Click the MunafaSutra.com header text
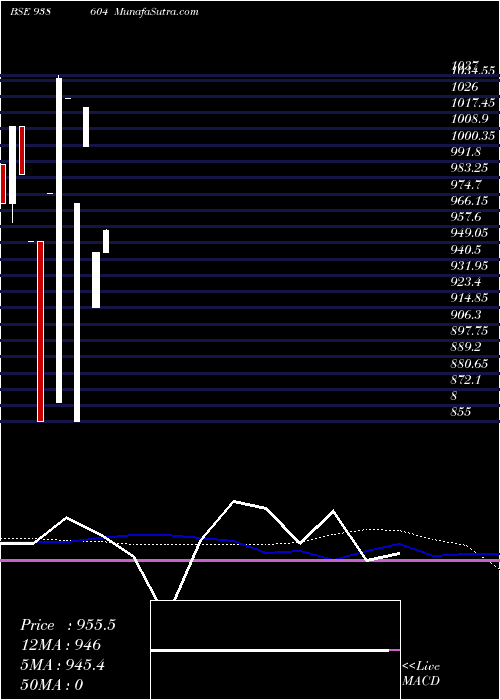This screenshot has height=700, width=500. [x=156, y=12]
